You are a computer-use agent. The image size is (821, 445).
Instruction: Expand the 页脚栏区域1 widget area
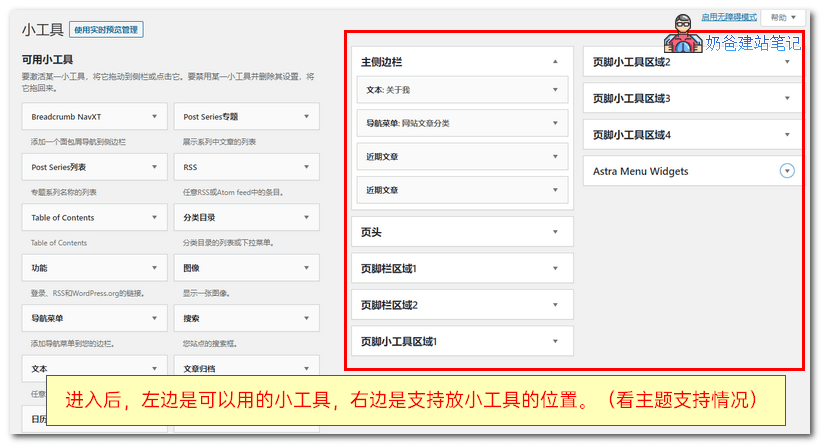(x=462, y=269)
